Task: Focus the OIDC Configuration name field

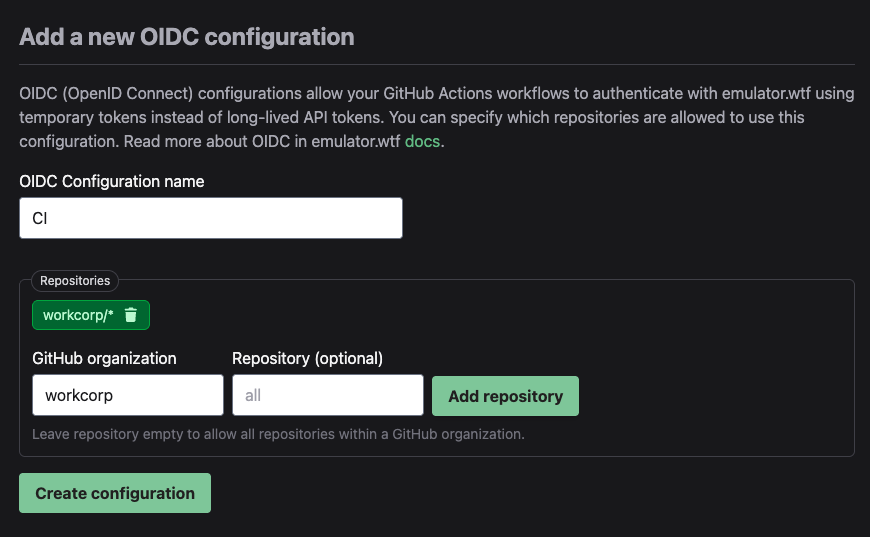Action: (x=210, y=218)
